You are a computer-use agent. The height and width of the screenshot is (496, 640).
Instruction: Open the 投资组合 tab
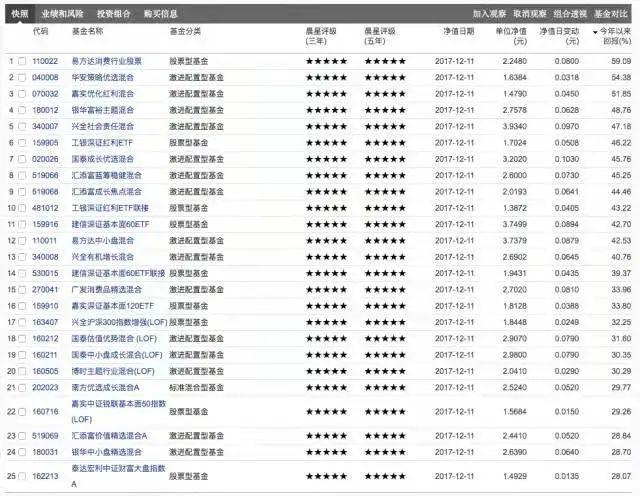click(x=113, y=14)
